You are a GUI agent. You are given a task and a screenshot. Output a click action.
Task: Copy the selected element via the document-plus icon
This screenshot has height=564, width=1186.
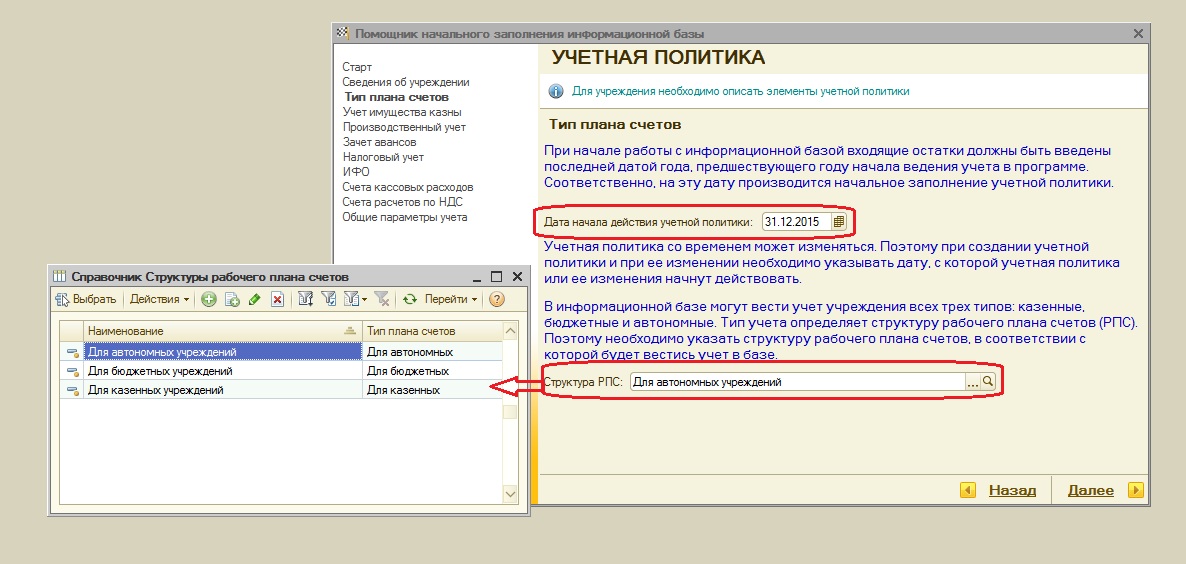click(x=232, y=299)
